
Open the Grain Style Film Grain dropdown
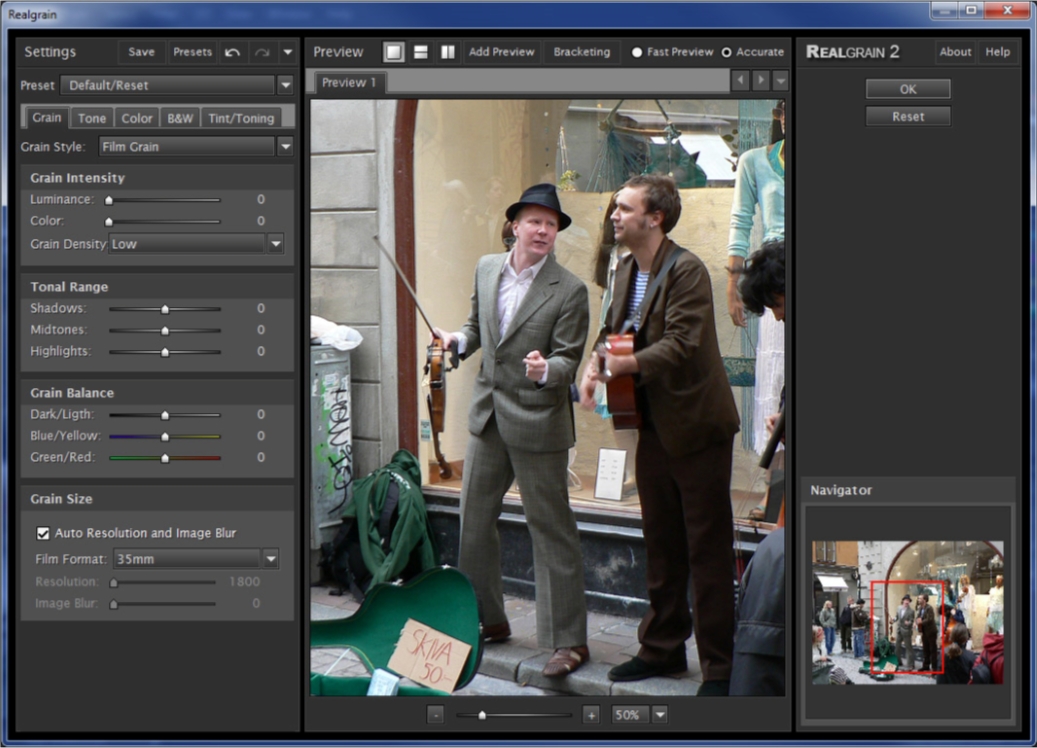click(196, 147)
